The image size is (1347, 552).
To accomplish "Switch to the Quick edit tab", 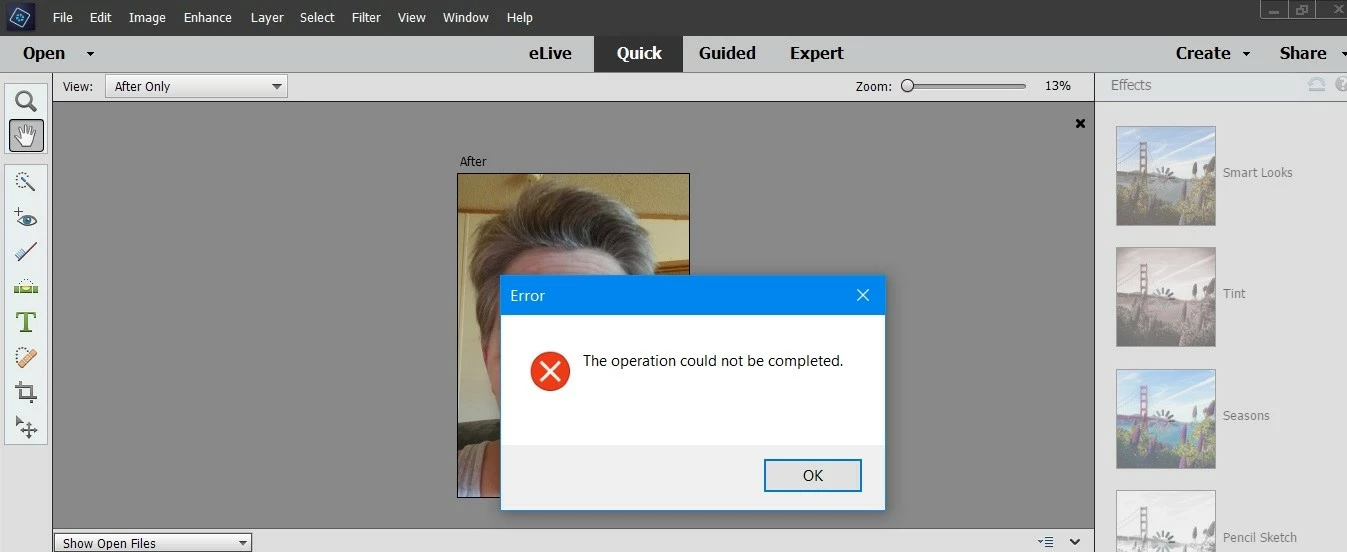I will pyautogui.click(x=639, y=53).
